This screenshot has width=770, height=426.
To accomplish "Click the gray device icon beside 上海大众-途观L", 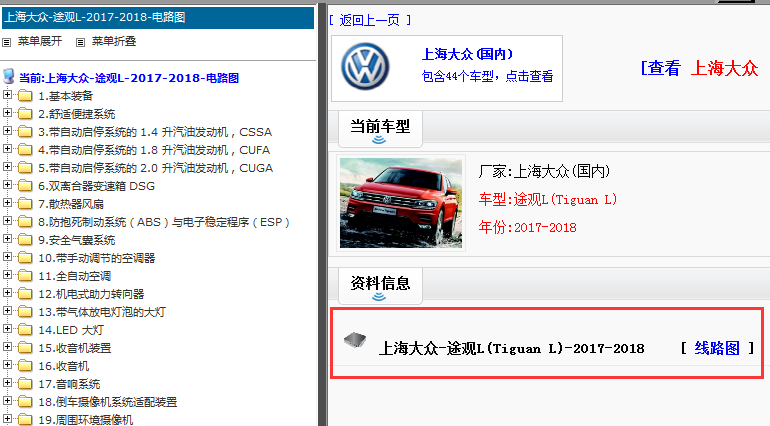I will (x=355, y=339).
